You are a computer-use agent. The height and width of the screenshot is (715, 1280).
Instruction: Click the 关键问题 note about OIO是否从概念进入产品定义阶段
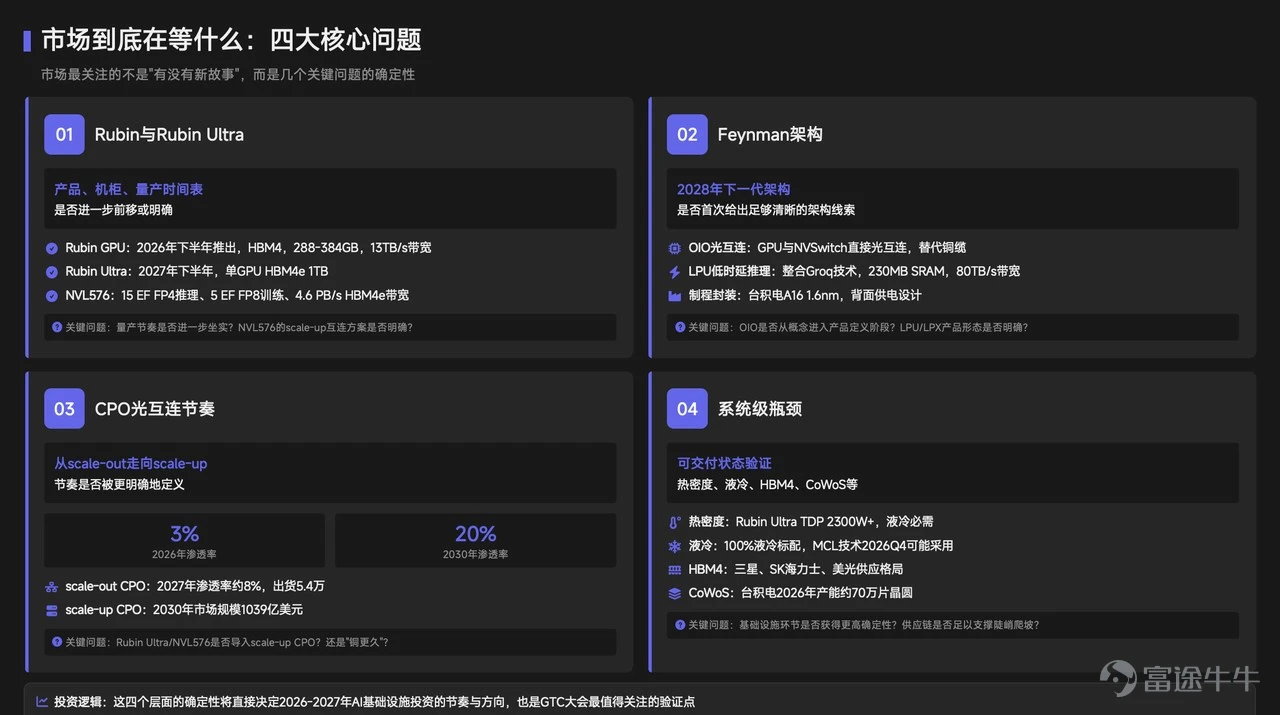953,327
